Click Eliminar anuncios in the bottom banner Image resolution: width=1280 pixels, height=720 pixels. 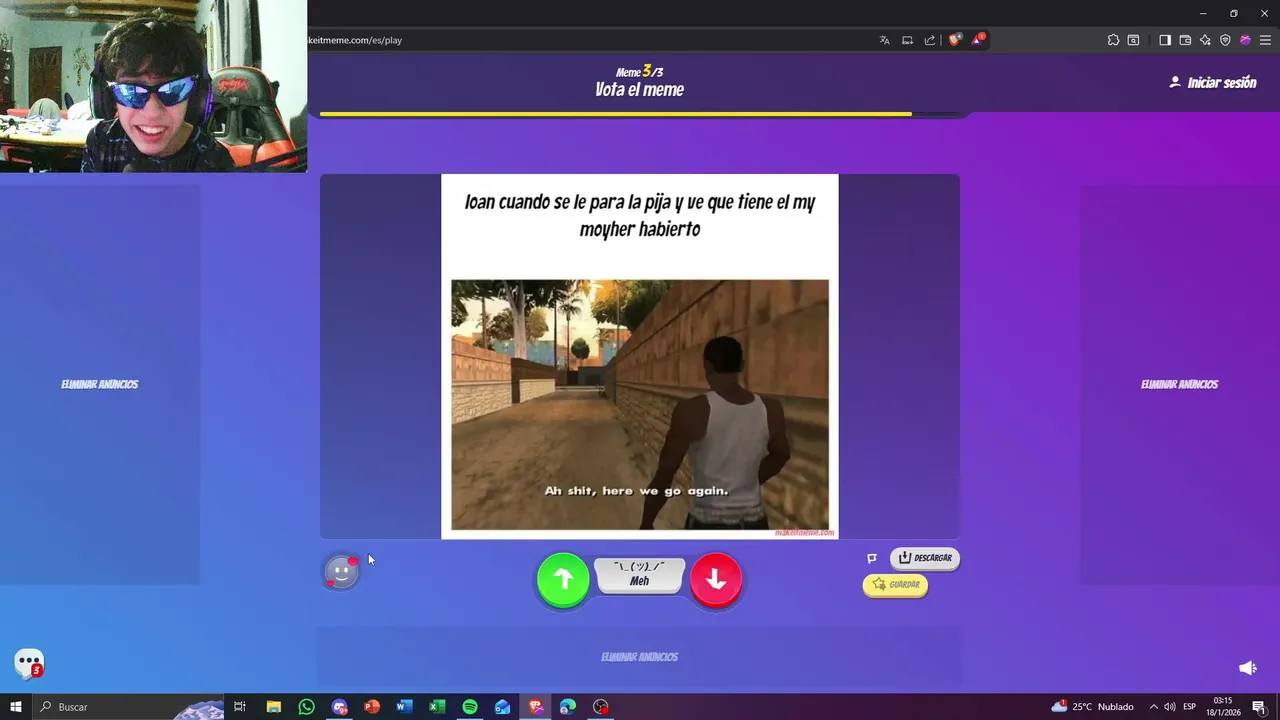pos(640,657)
